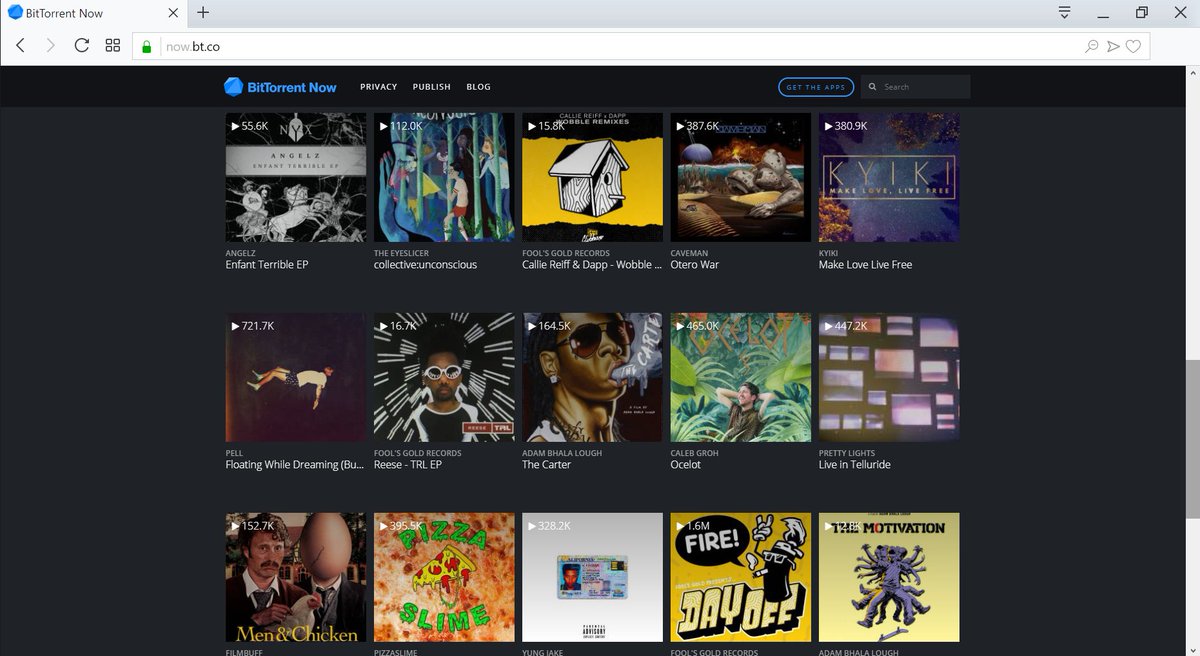Image resolution: width=1200 pixels, height=656 pixels.
Task: Open the speed dial grid icon
Action: tap(113, 46)
